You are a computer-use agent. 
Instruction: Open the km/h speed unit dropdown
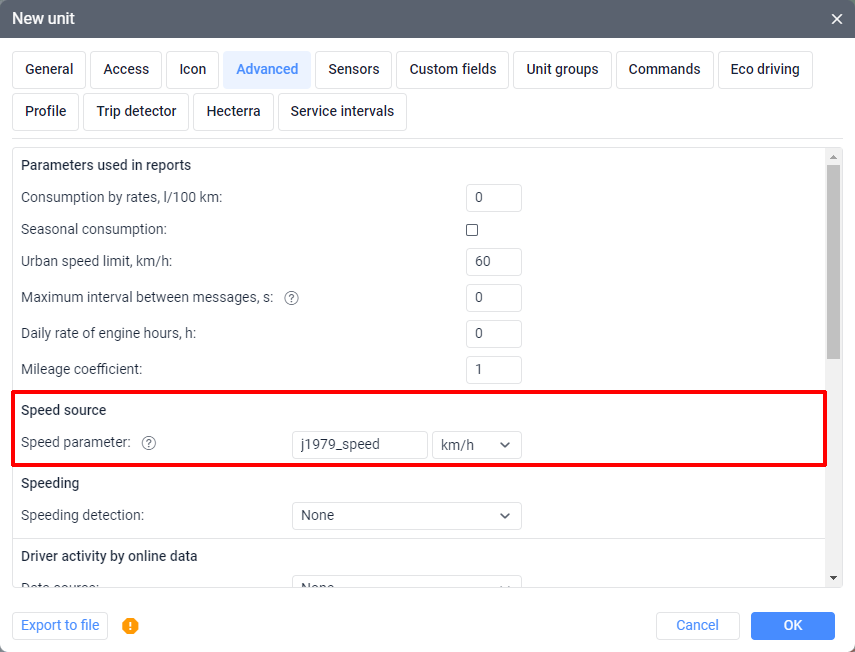click(x=477, y=445)
